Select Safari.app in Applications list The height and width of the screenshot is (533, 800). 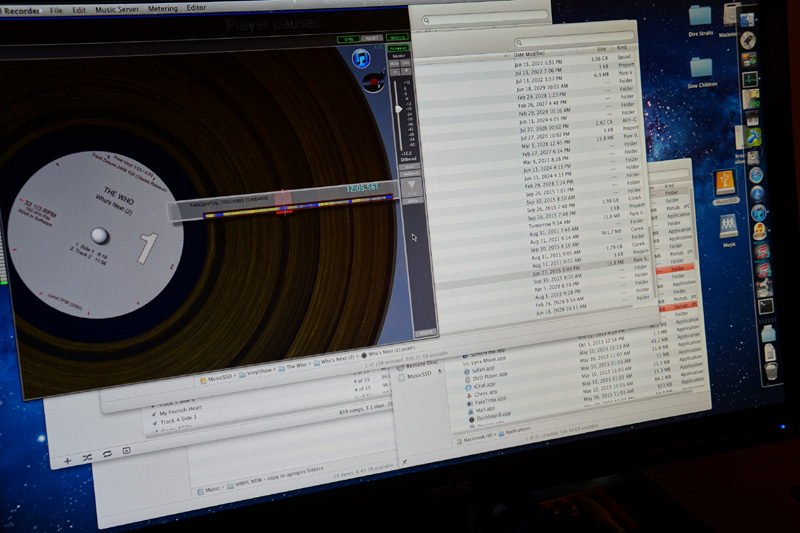[478, 369]
